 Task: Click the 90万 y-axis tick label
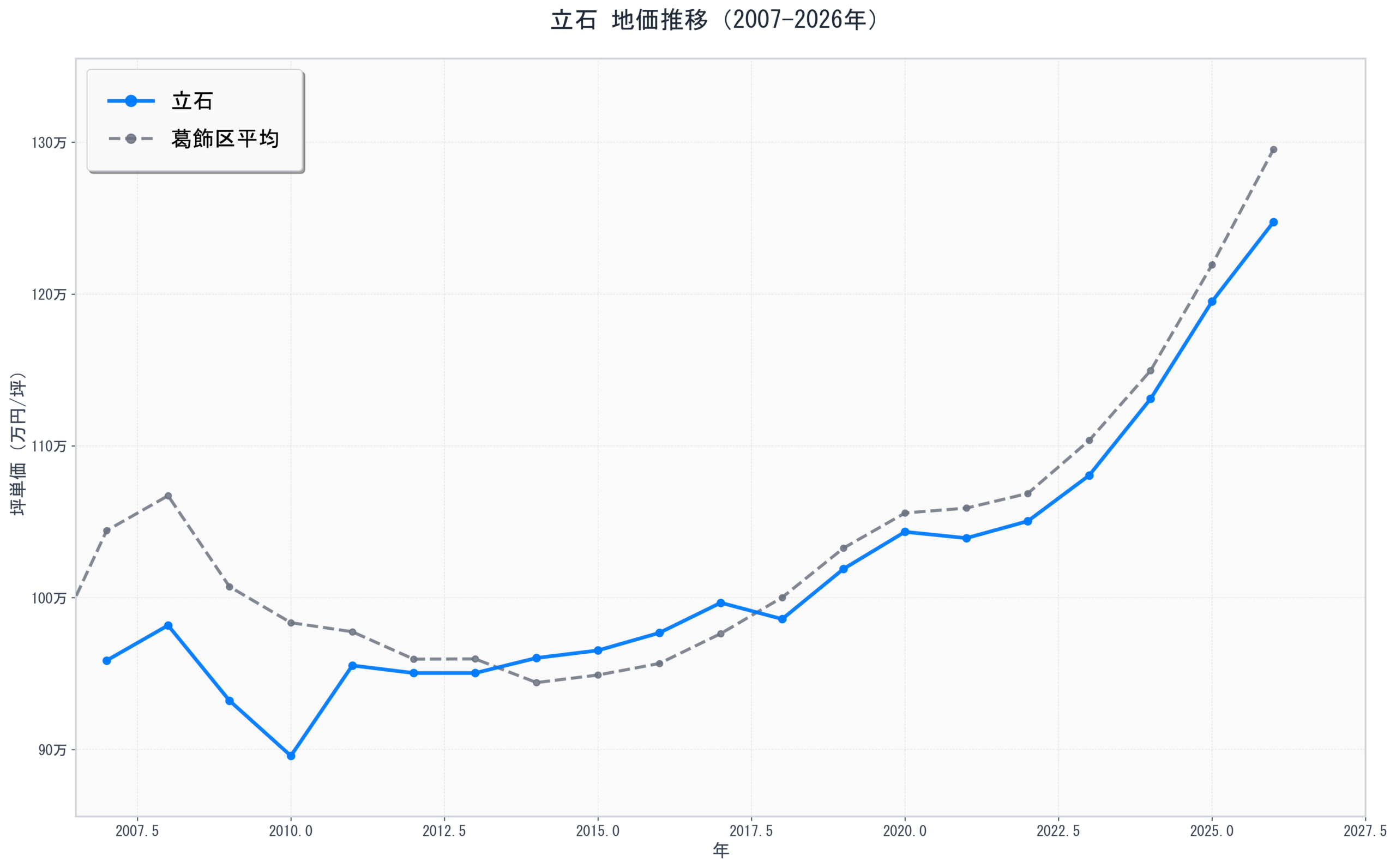tap(52, 750)
